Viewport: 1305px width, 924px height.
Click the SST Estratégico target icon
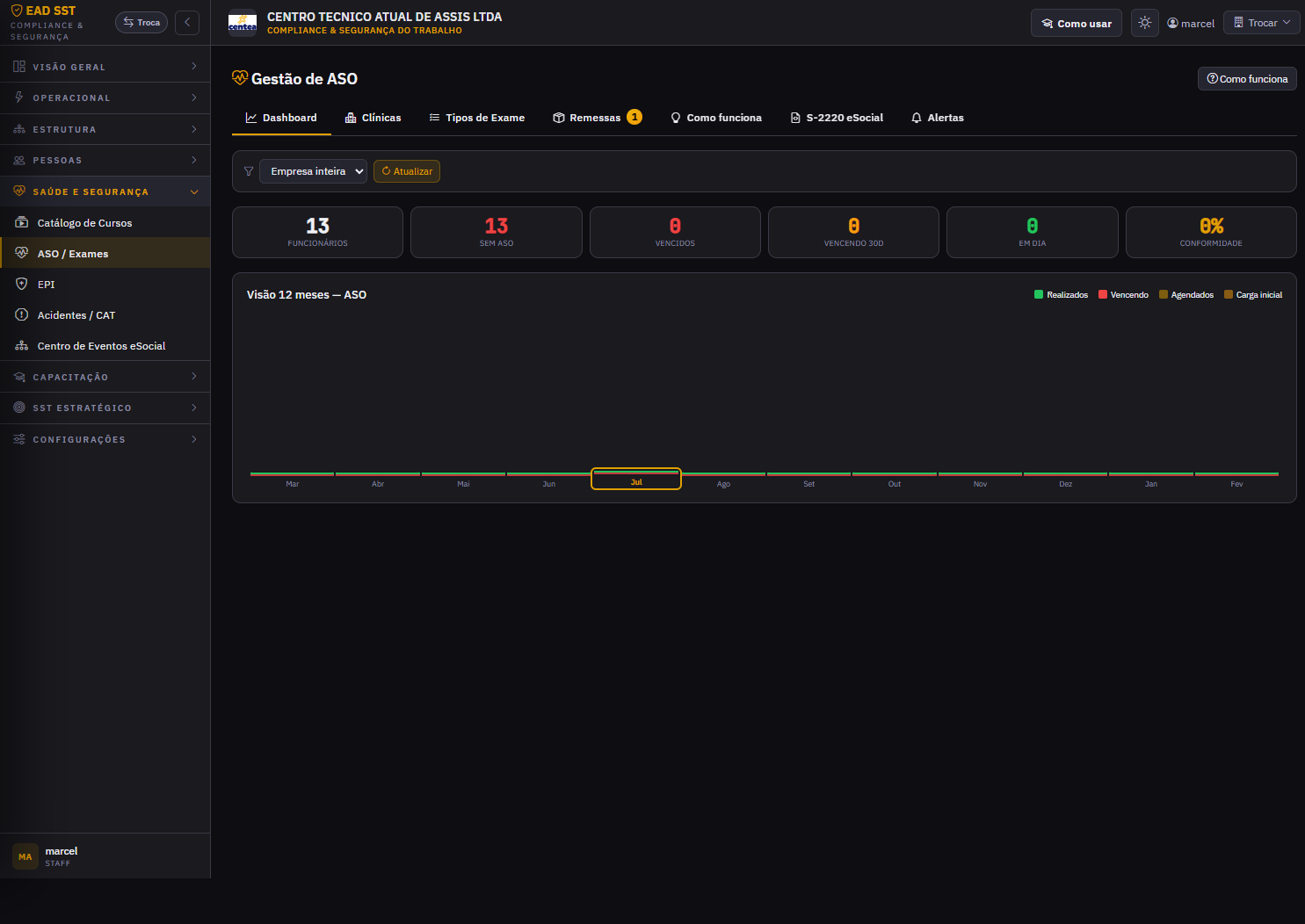[19, 408]
